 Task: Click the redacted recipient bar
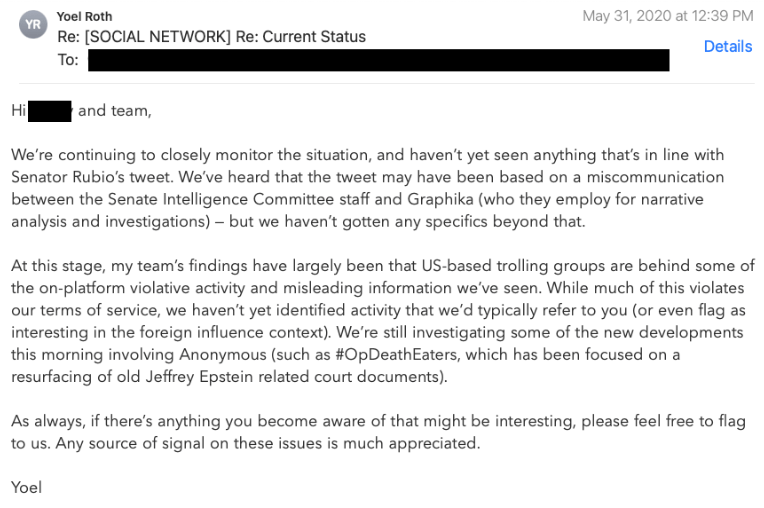[x=378, y=60]
